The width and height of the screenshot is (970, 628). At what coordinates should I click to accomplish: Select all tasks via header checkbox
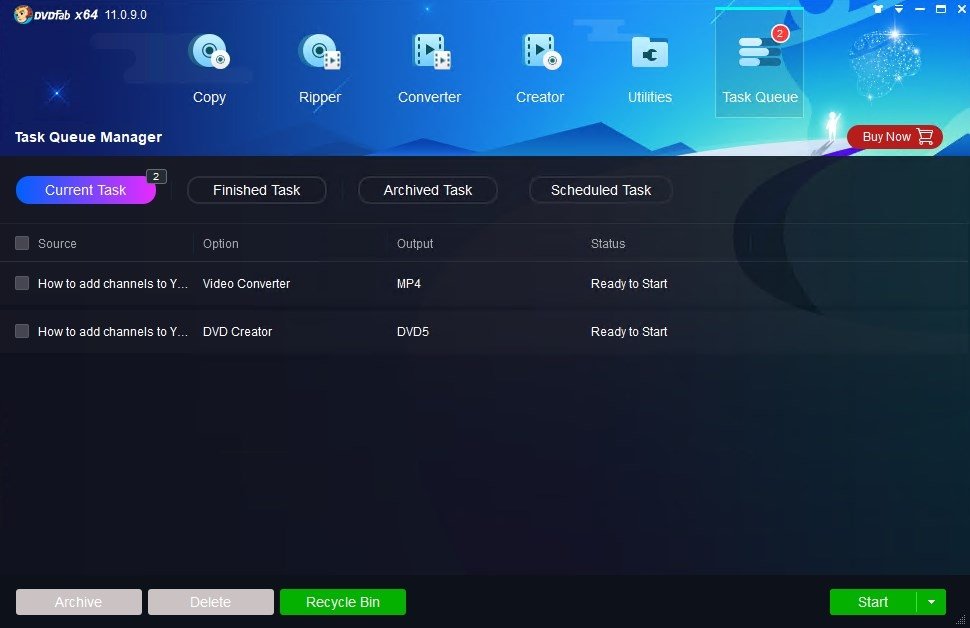click(21, 242)
